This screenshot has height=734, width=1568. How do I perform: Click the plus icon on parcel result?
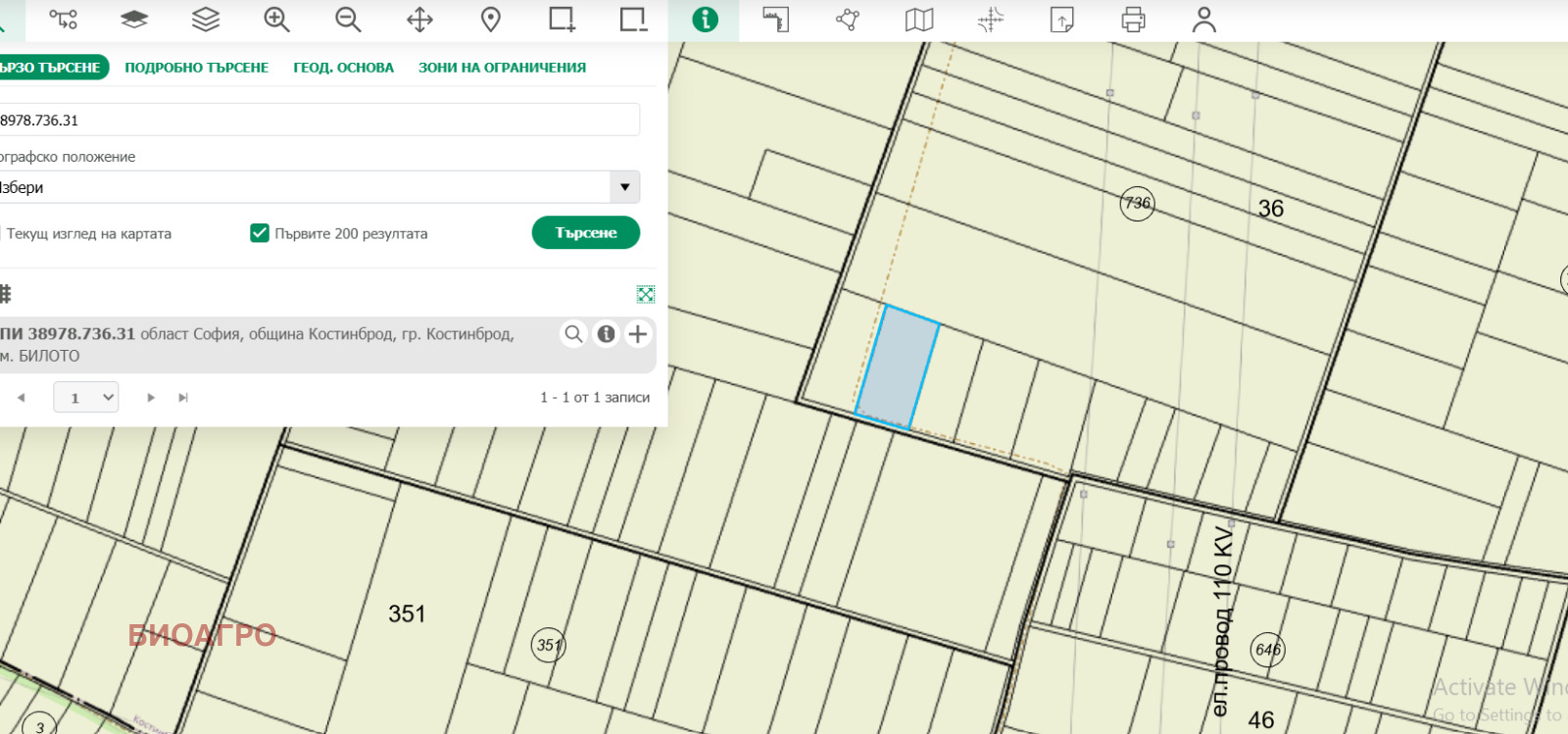click(638, 334)
